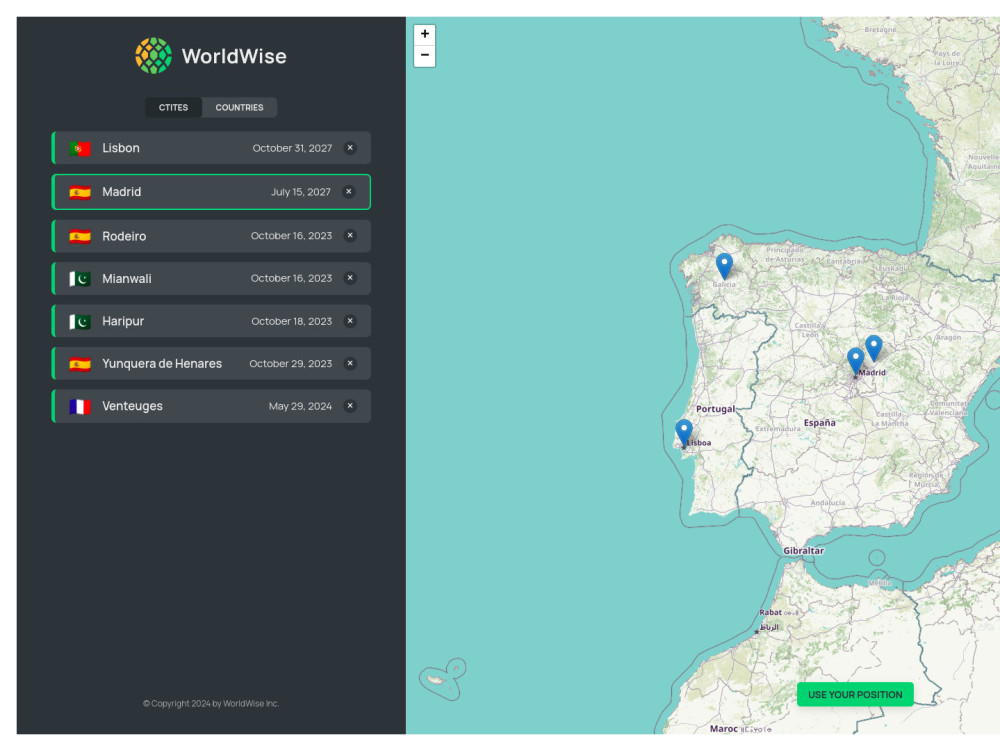
Task: Click the Rabat label on map
Action: (770, 612)
